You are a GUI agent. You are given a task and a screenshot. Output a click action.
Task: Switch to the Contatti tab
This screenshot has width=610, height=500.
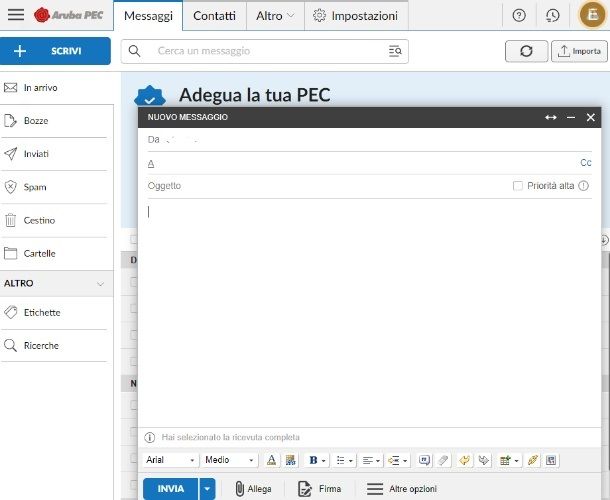pos(214,16)
